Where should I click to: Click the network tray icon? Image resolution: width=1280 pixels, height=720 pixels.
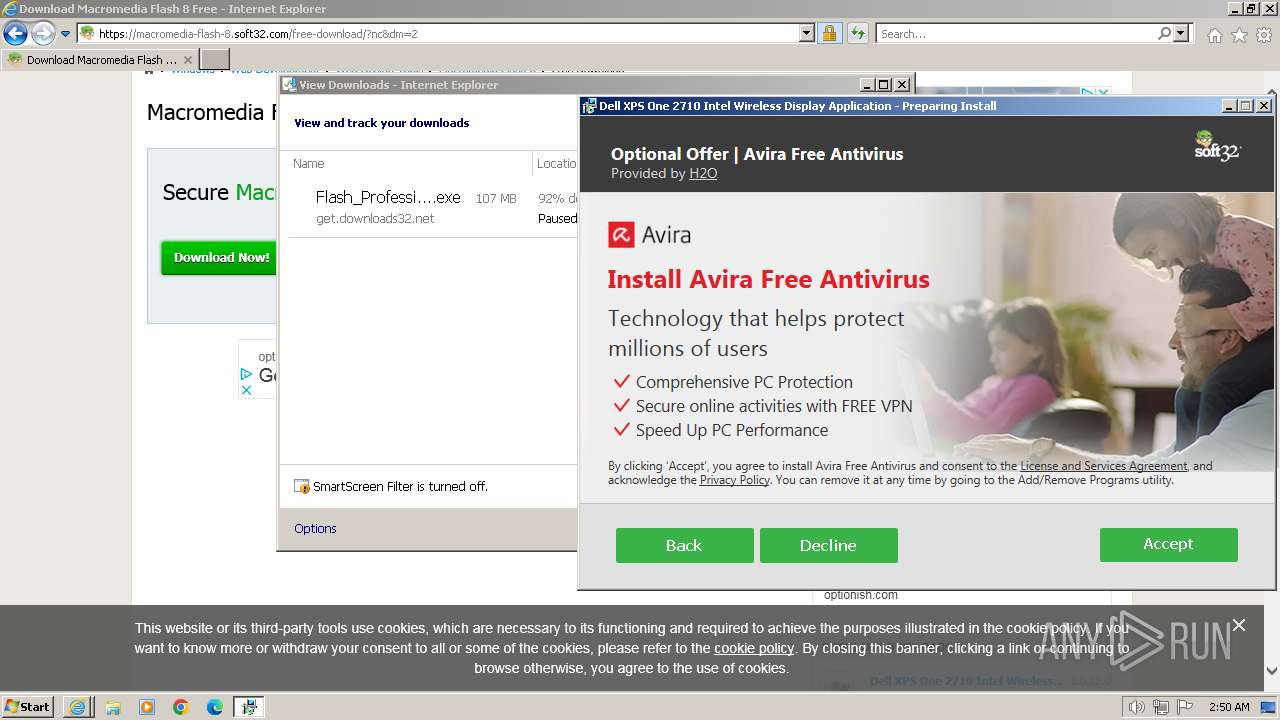[1161, 707]
